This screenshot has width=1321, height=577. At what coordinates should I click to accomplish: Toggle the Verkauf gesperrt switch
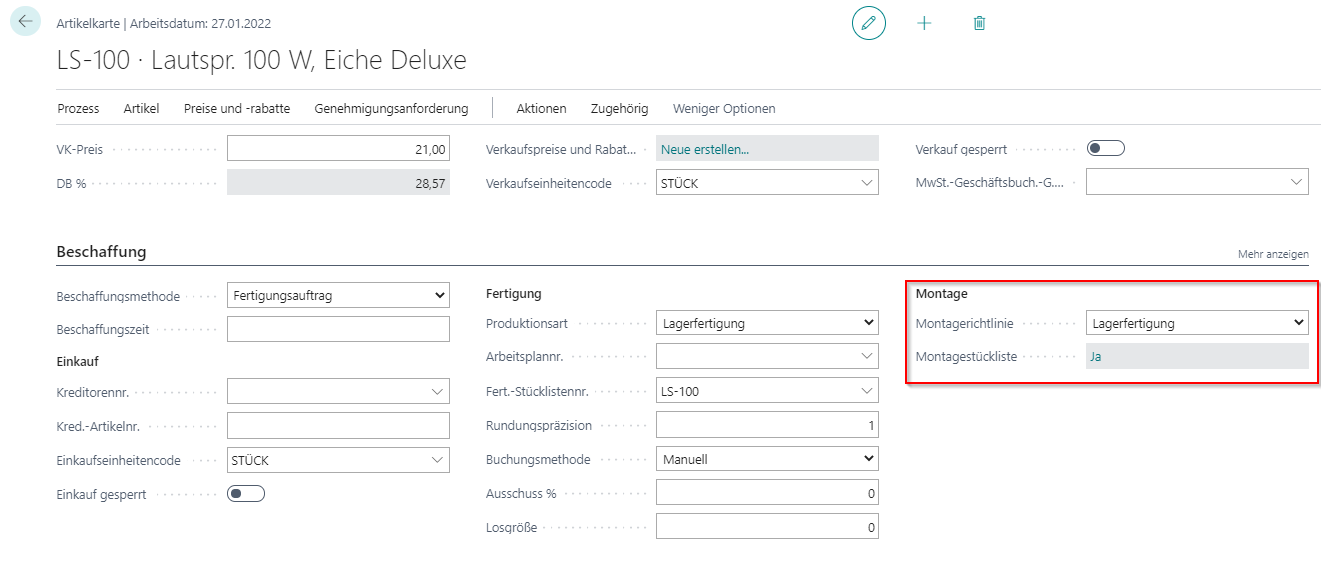click(1105, 149)
